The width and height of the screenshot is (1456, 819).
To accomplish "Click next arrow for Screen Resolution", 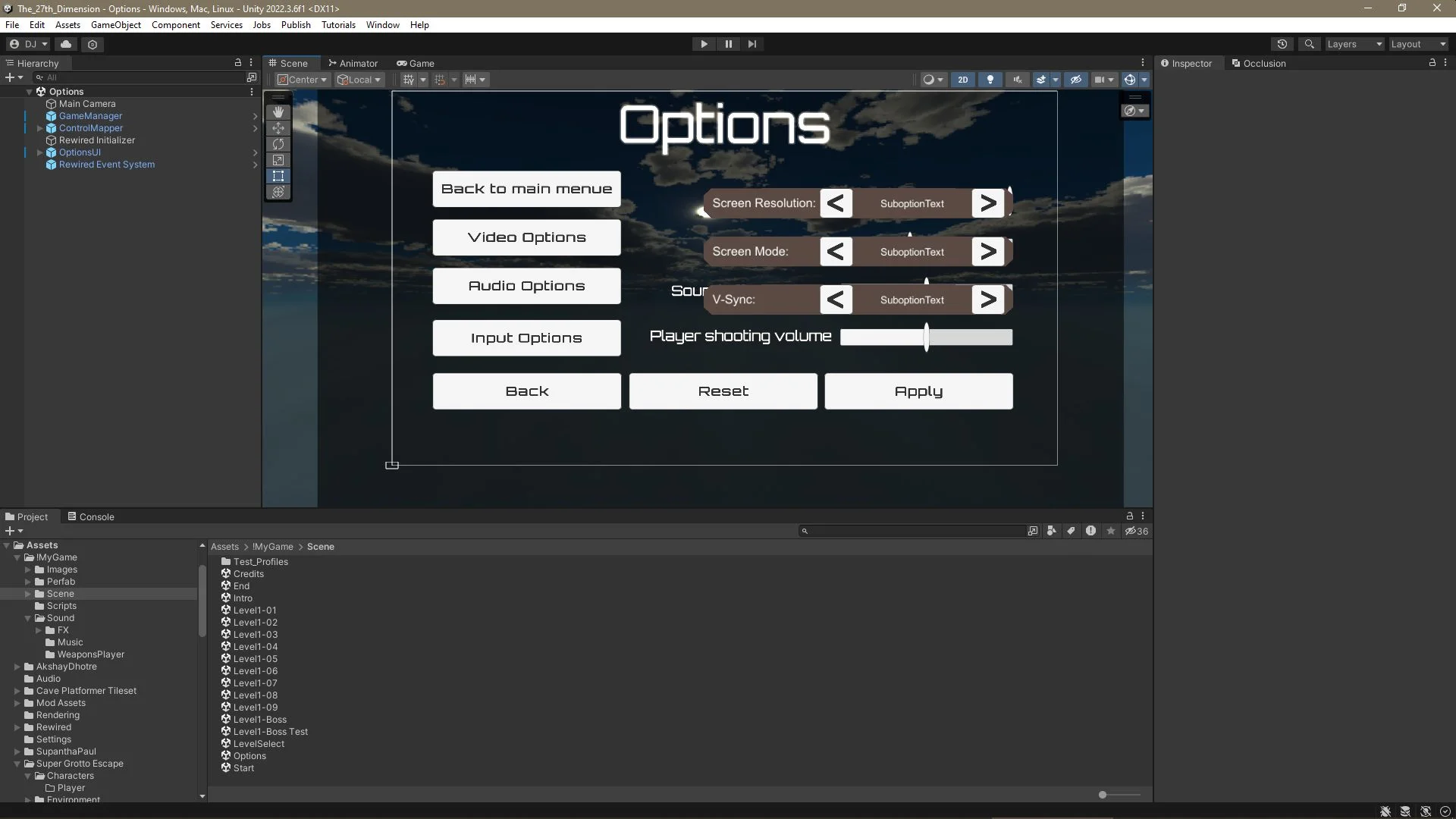I will (x=987, y=203).
